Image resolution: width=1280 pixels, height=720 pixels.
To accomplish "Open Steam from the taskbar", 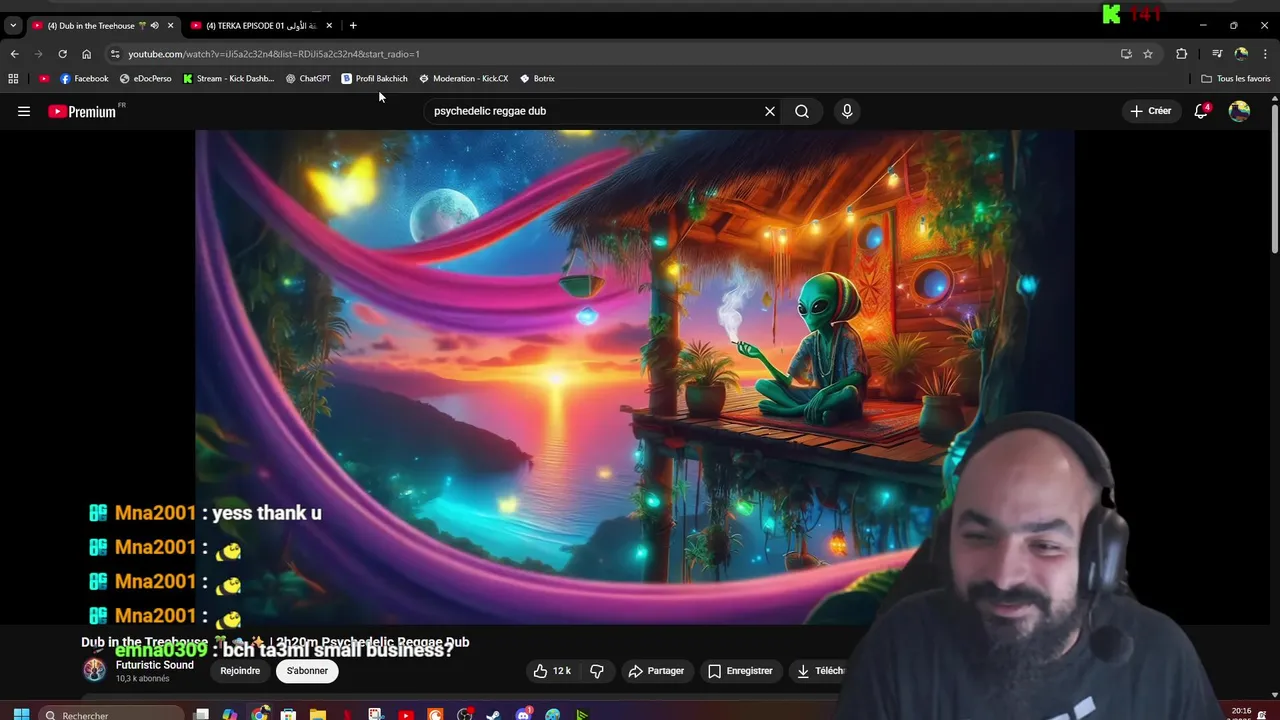I will (493, 714).
